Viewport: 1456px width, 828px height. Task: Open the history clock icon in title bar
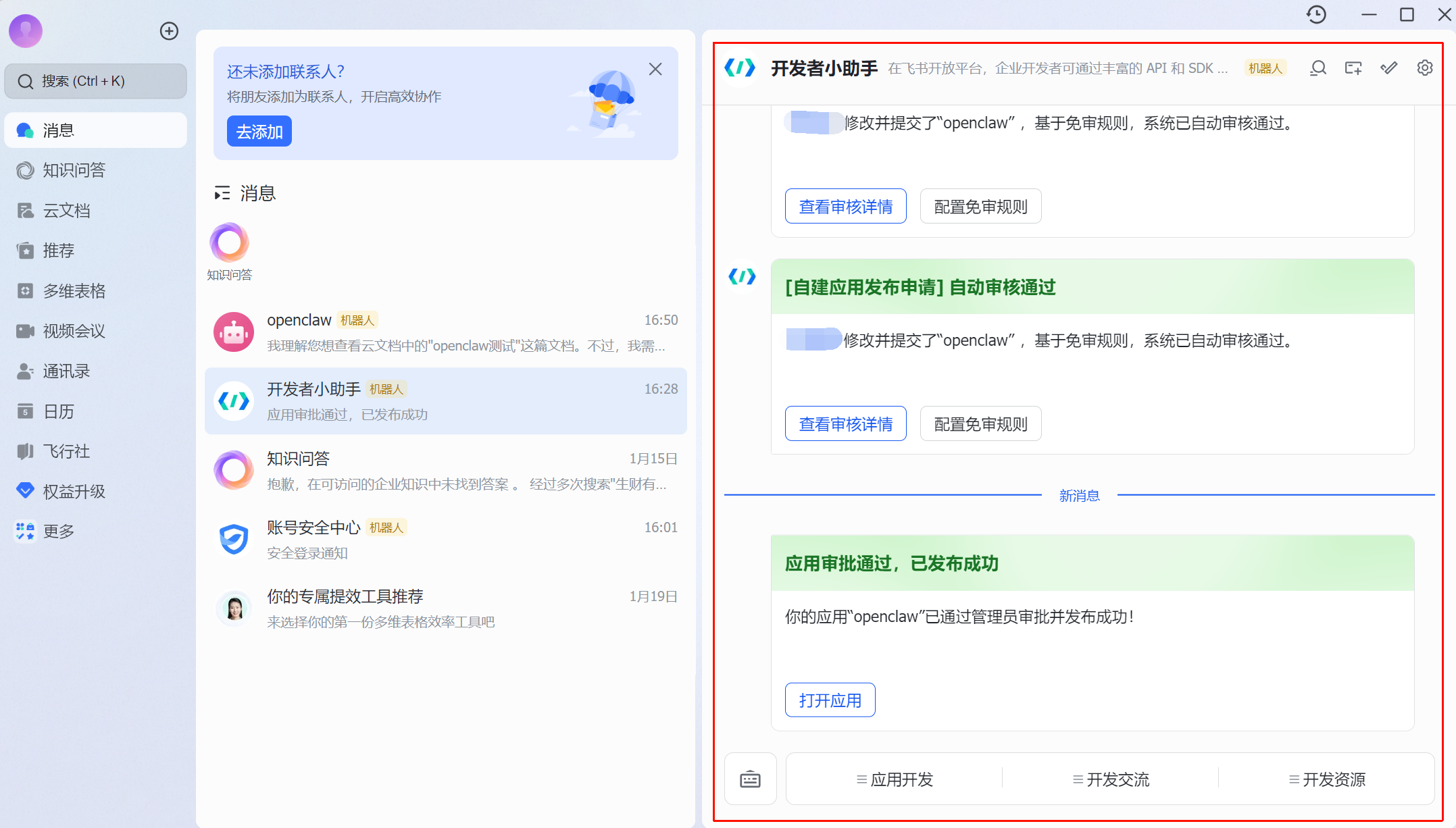[1316, 14]
